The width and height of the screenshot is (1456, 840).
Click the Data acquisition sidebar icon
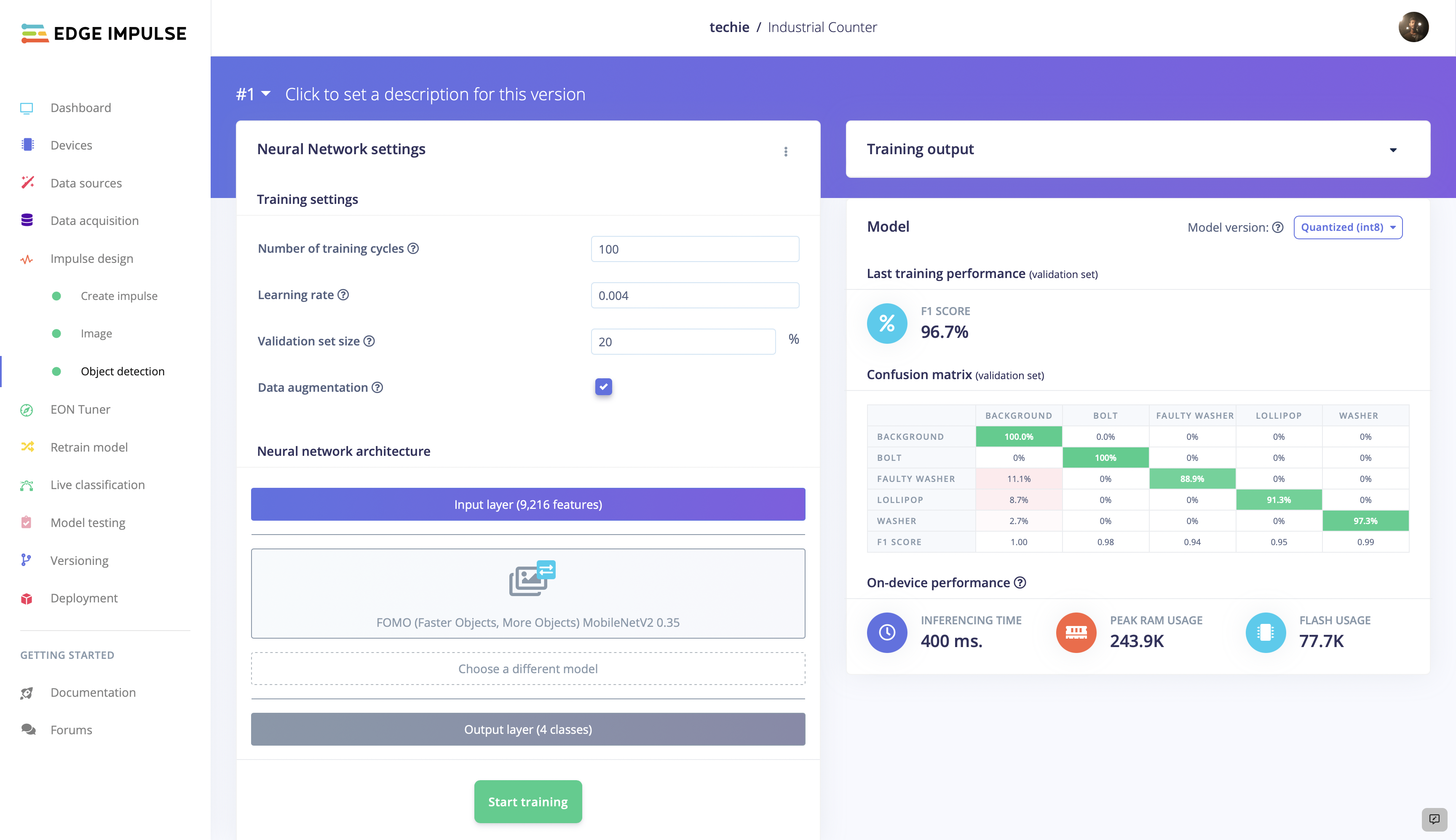[27, 220]
